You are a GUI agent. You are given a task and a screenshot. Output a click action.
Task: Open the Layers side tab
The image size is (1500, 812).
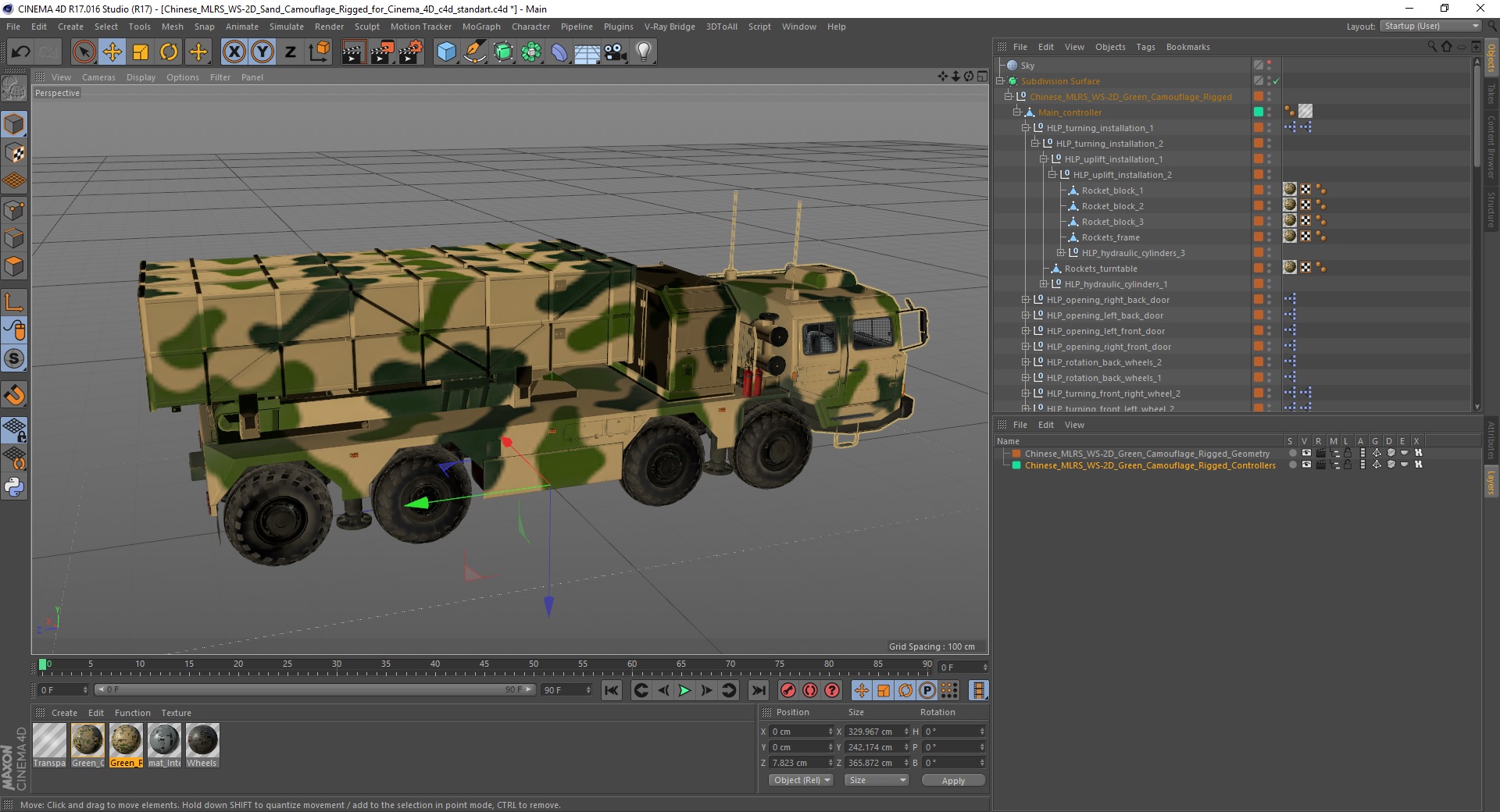(1491, 482)
